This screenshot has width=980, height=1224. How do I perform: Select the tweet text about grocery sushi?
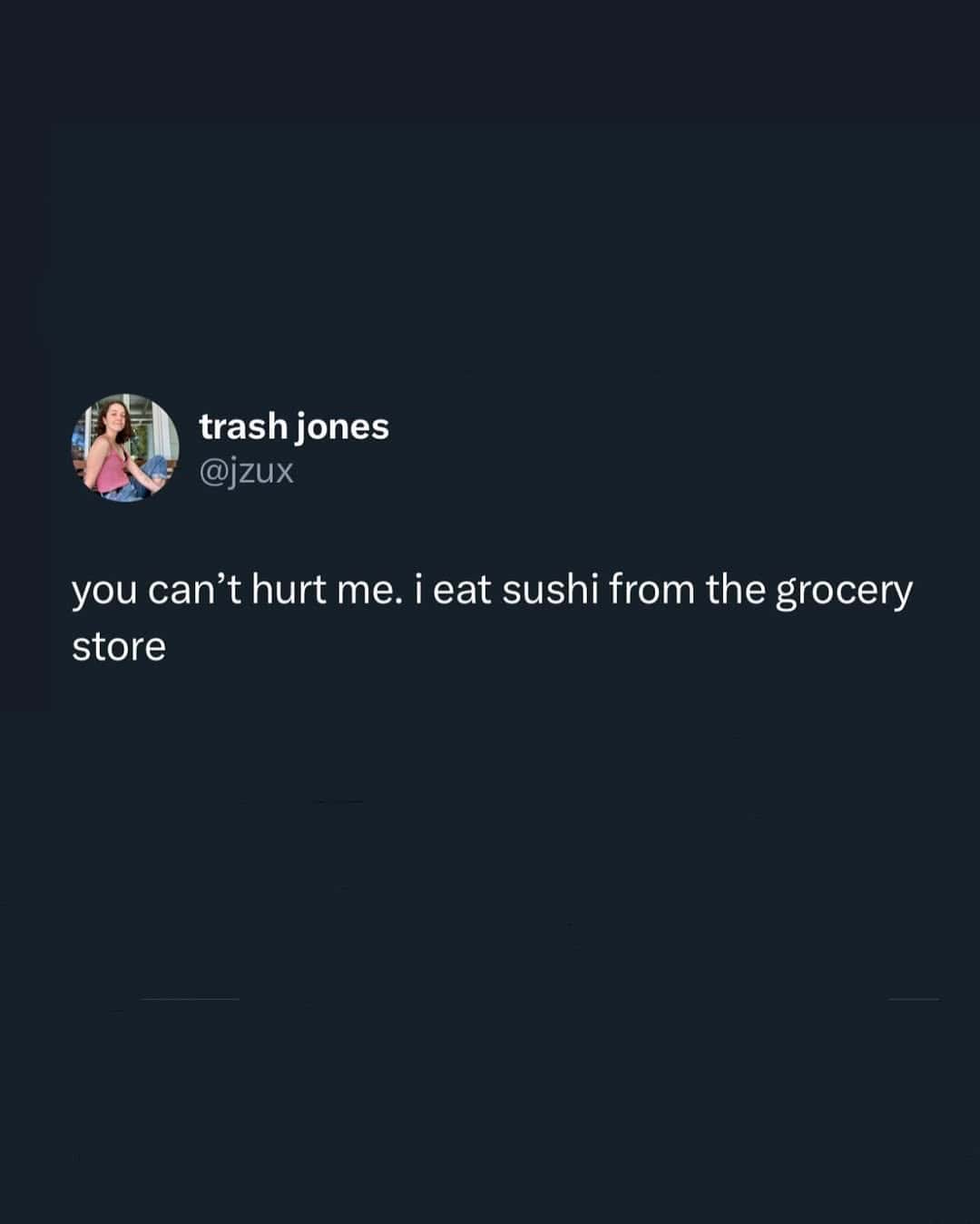tap(493, 618)
